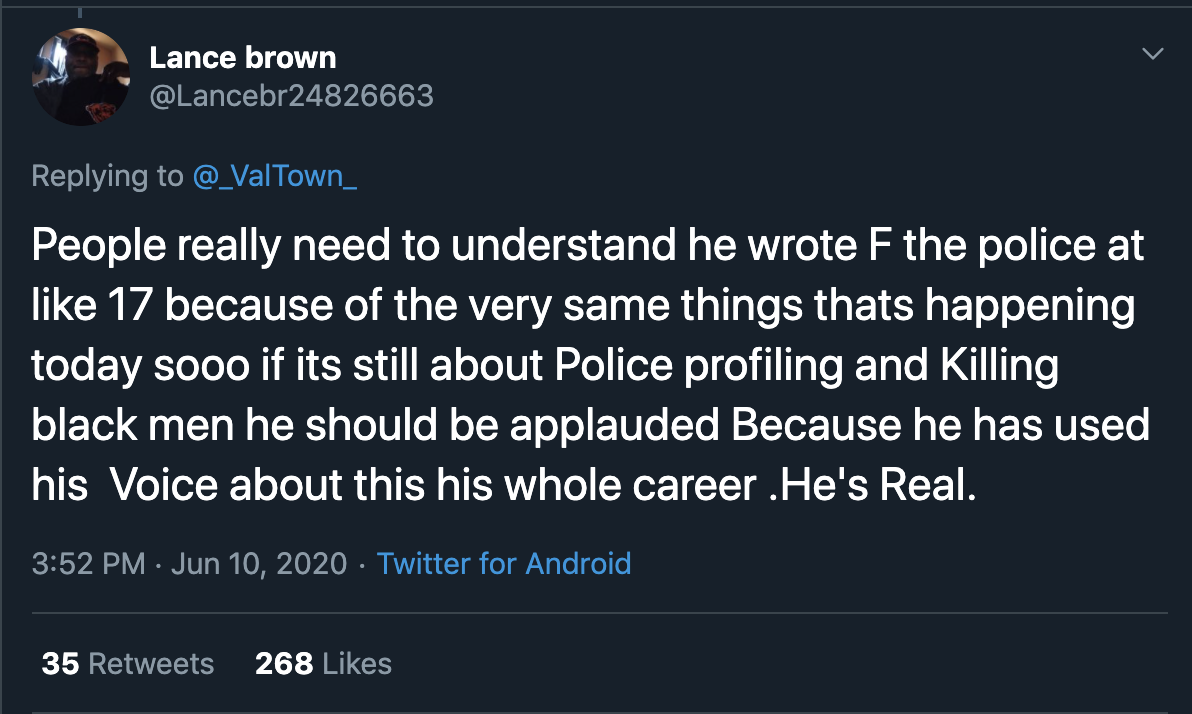
Task: Click the 'Replying to' label
Action: coord(107,176)
